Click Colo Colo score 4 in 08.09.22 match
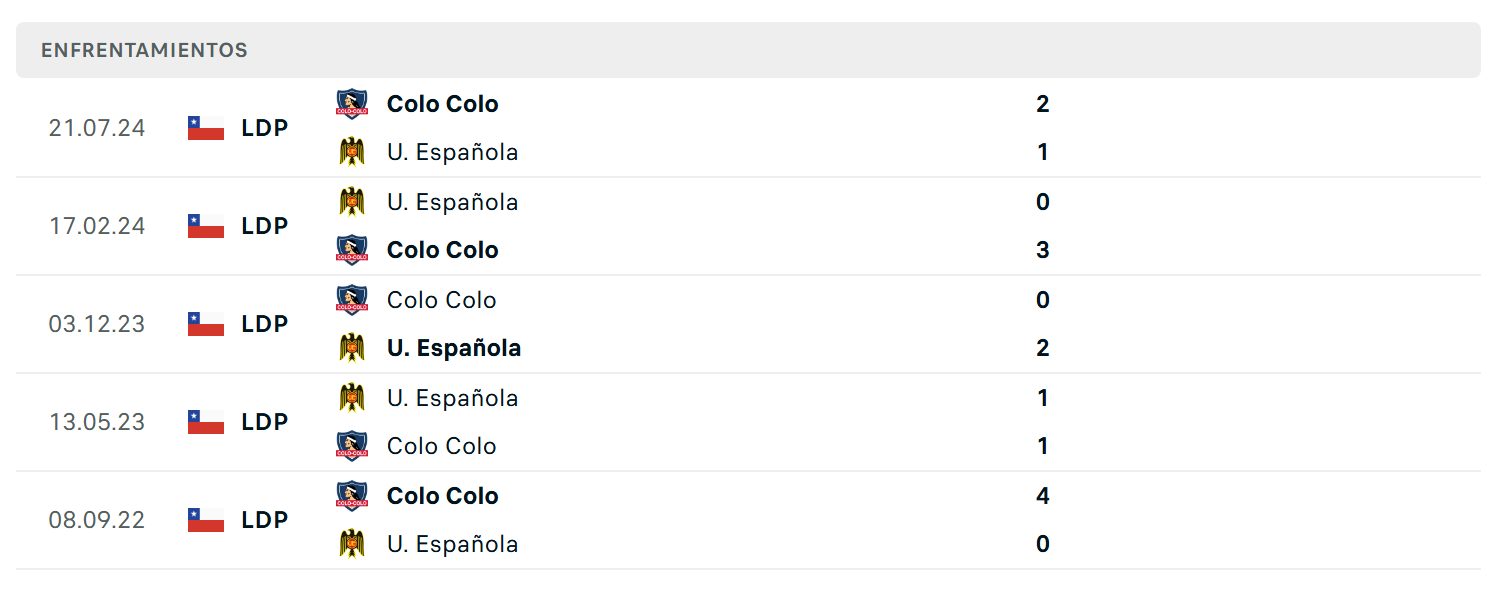This screenshot has width=1494, height=591. (1043, 496)
